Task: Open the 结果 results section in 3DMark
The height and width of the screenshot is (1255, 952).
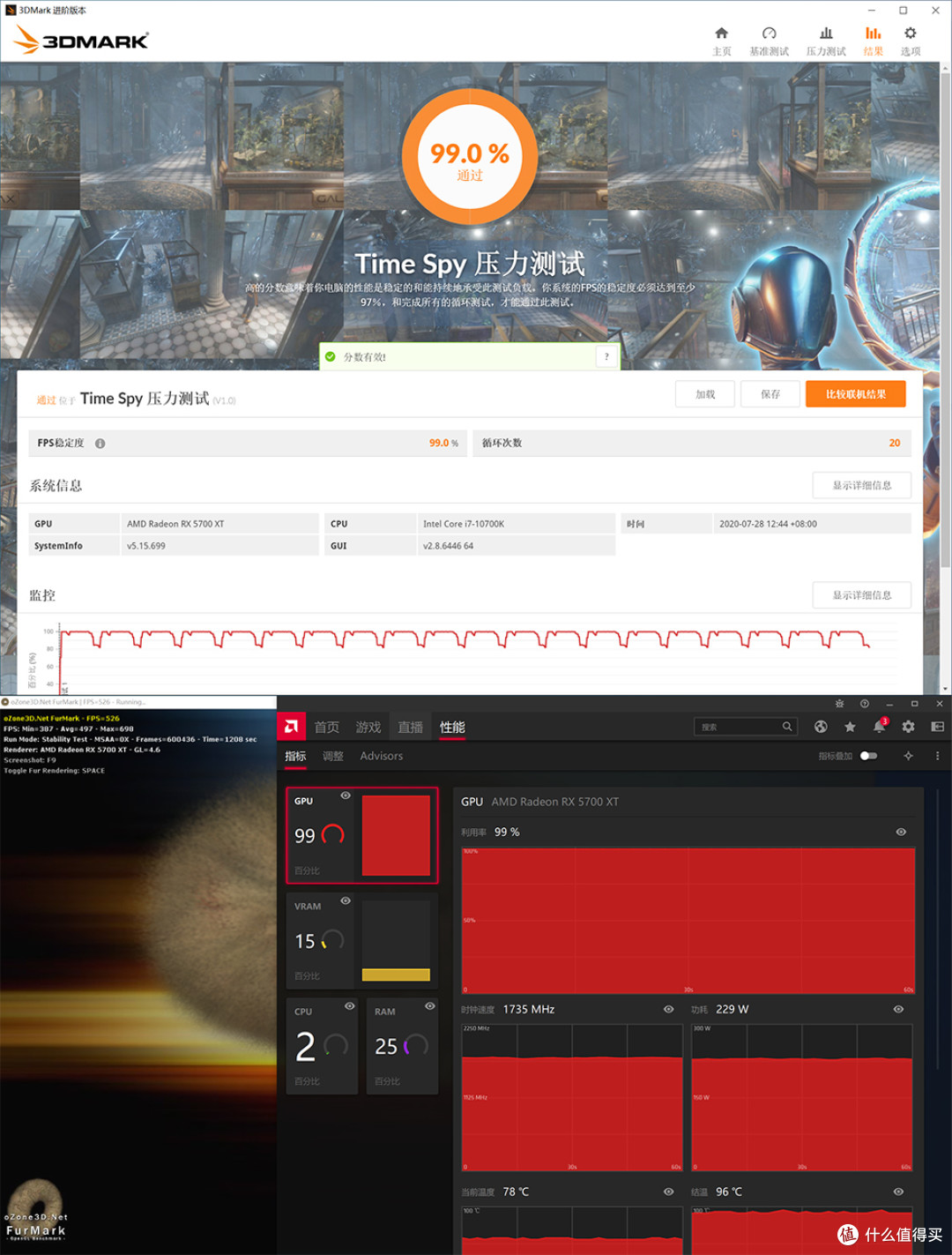Action: [x=873, y=41]
